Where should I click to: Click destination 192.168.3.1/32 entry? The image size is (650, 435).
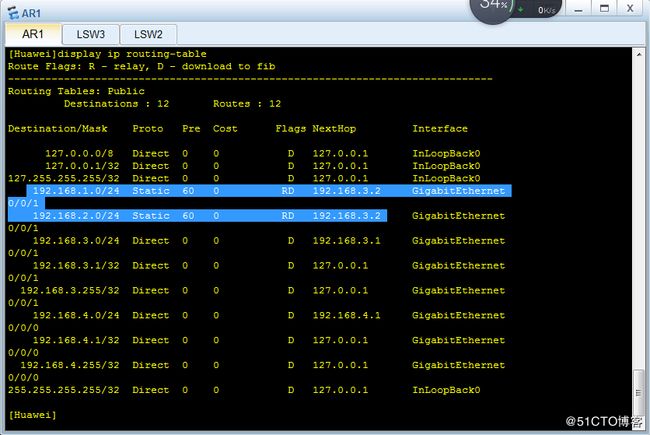tap(76, 265)
